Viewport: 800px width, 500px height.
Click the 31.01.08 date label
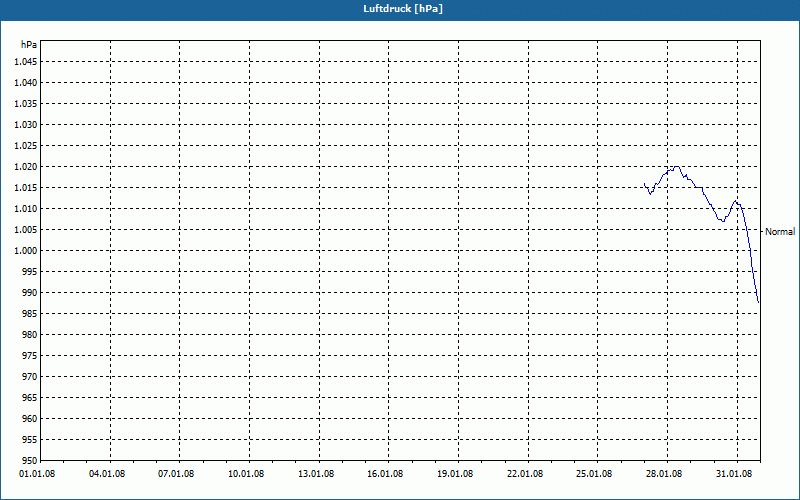click(734, 473)
